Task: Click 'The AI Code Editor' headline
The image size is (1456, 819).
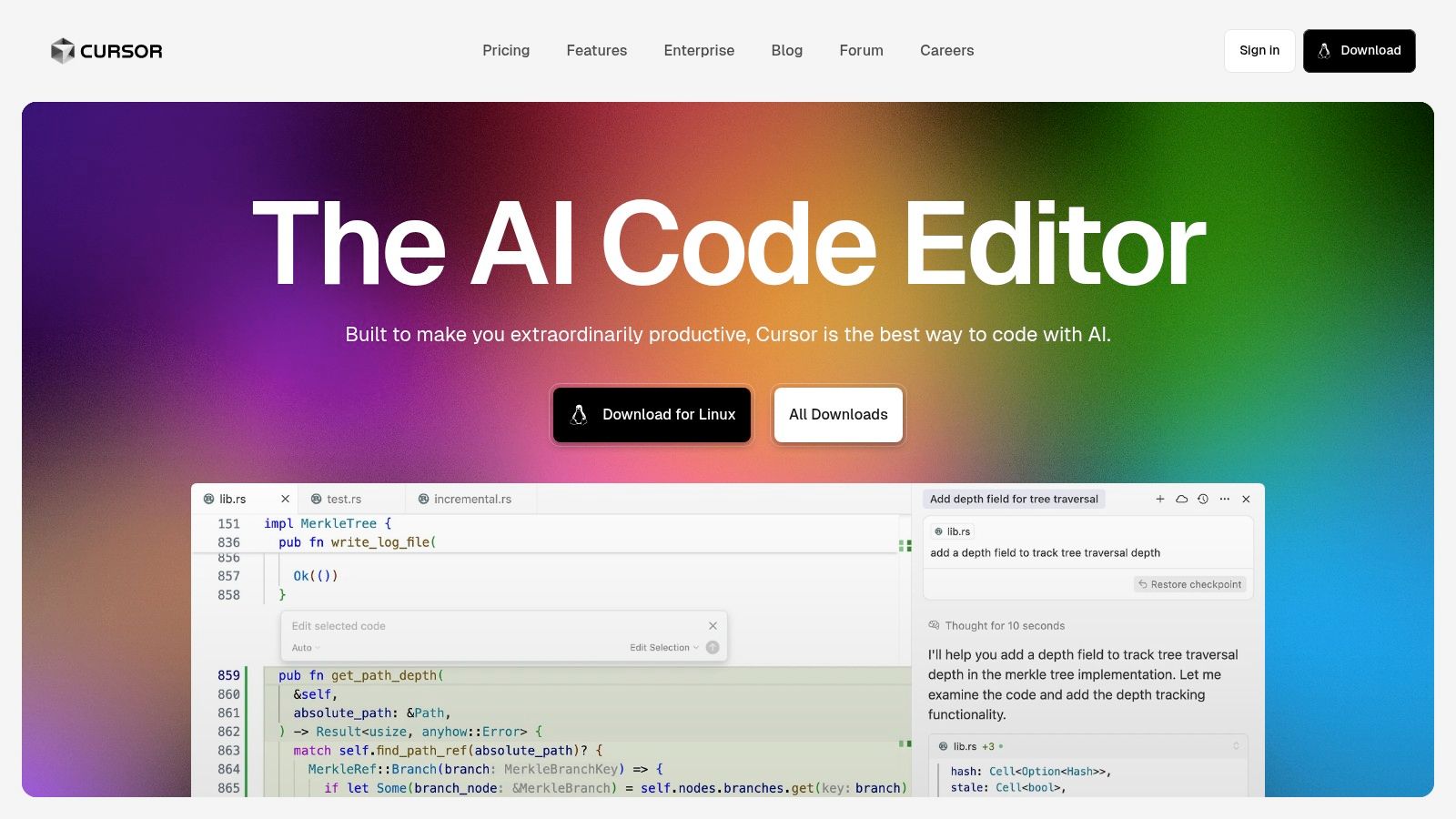Action: coord(728,244)
